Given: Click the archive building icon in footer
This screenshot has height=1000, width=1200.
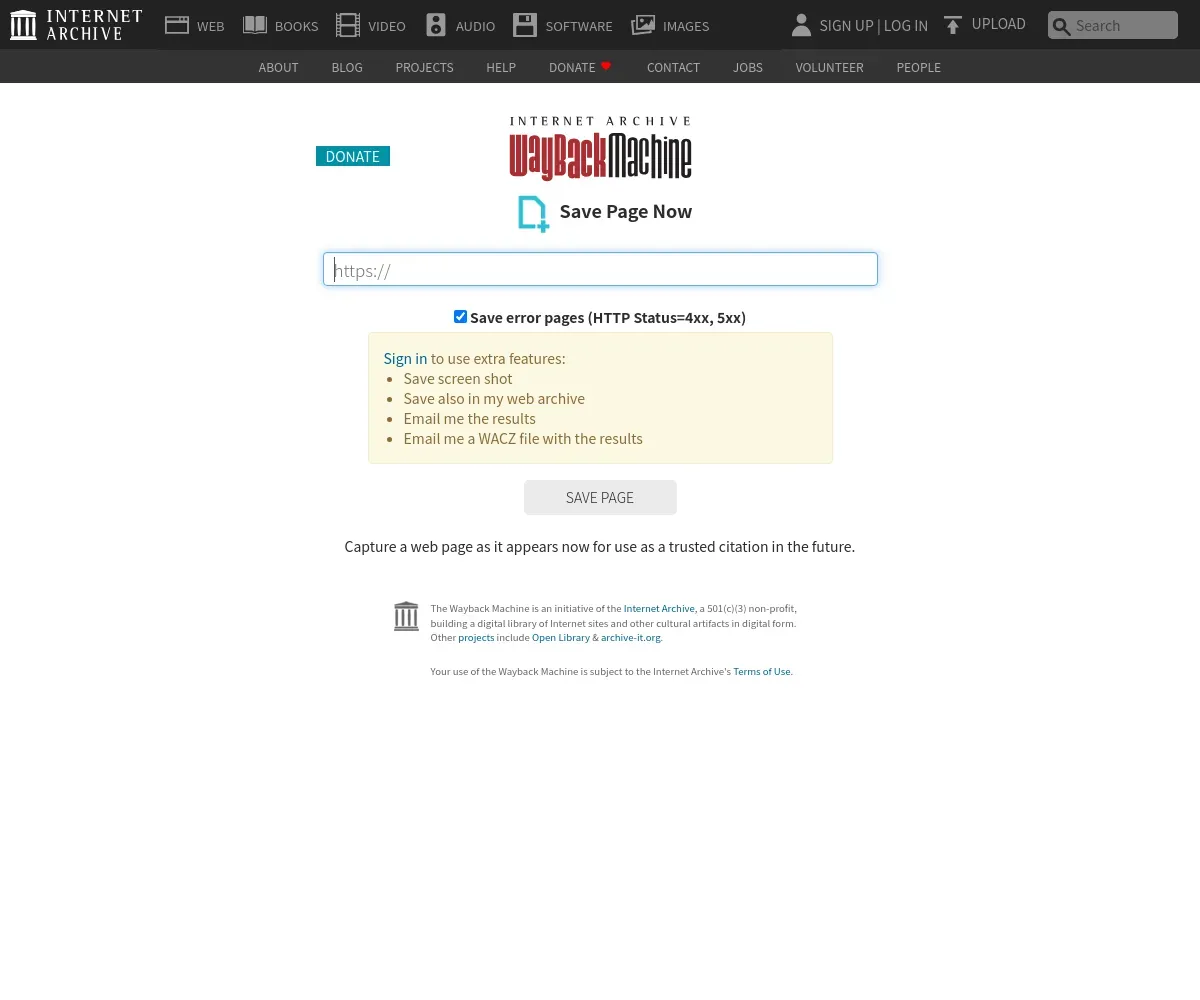Looking at the screenshot, I should click(x=406, y=616).
